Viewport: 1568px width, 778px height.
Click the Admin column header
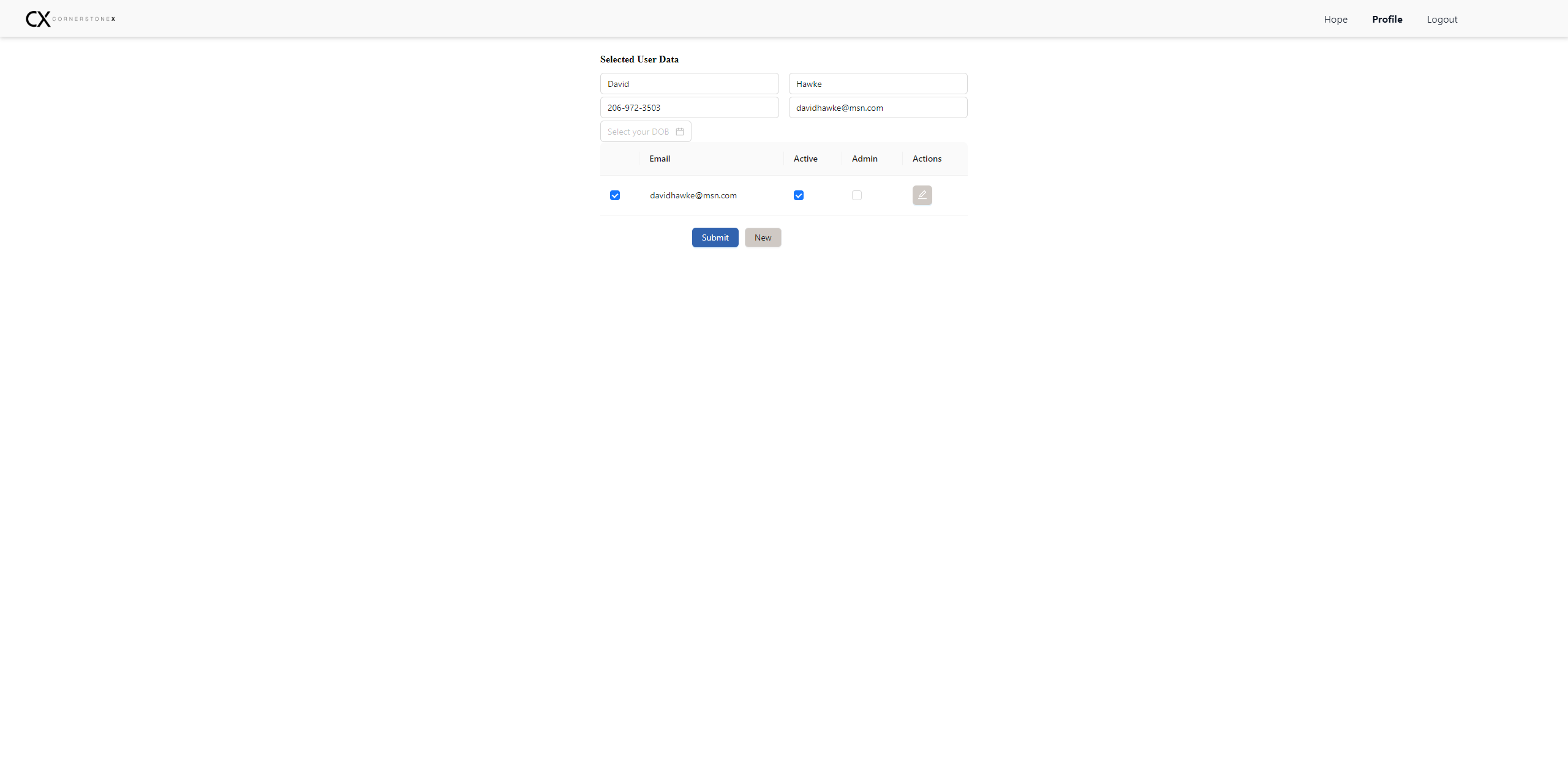(864, 159)
